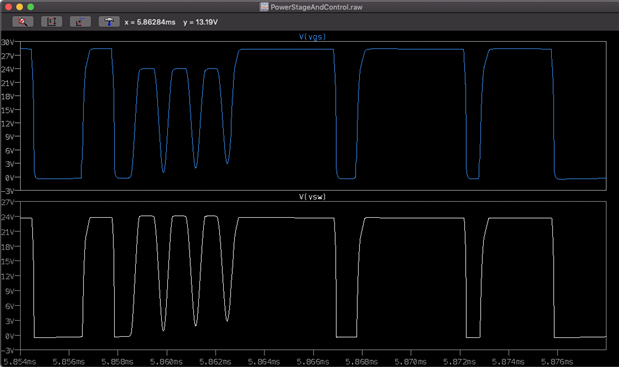
Task: Click the red close window button
Action: pyautogui.click(x=9, y=7)
